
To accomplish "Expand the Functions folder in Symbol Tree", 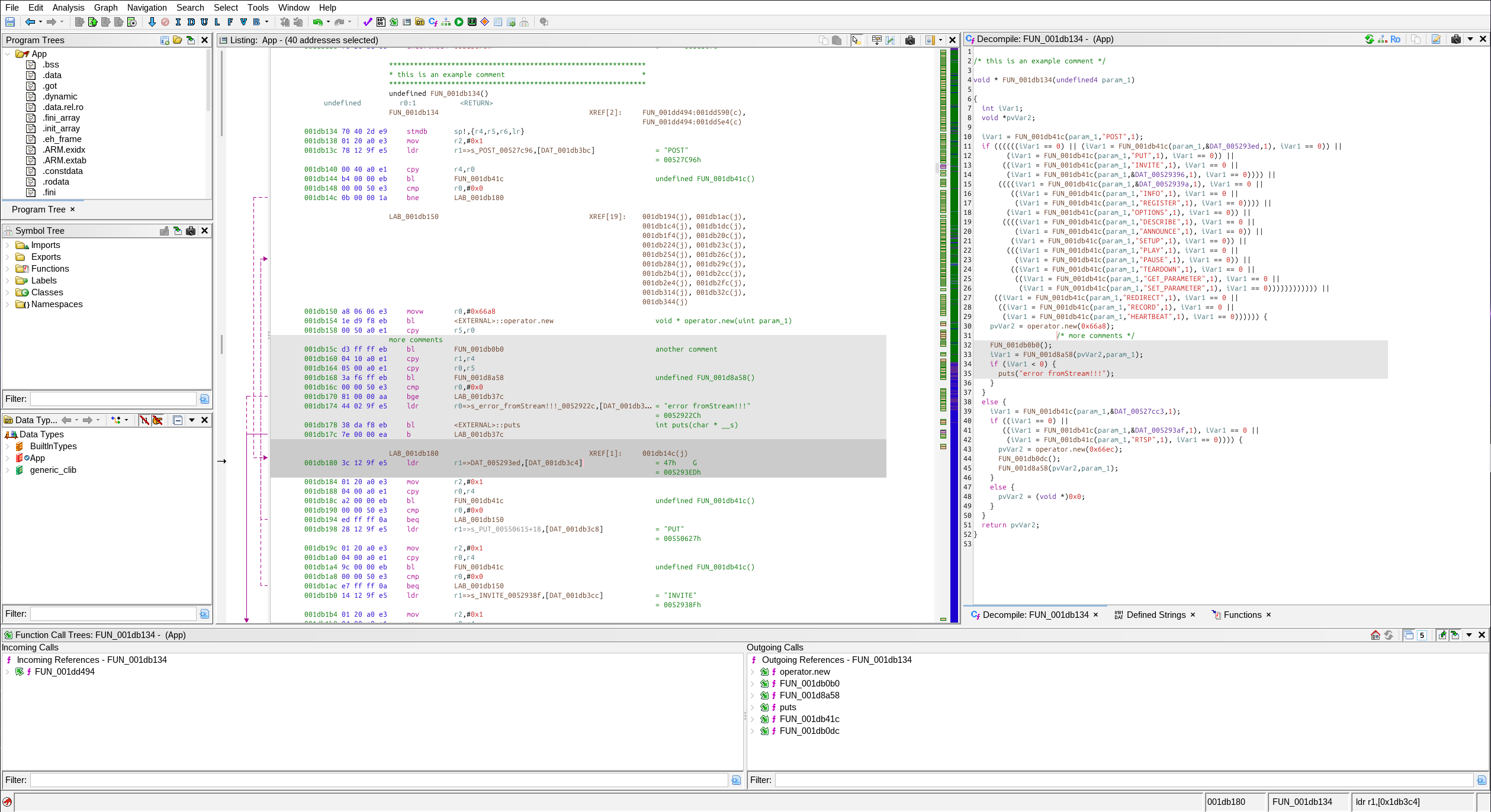I will point(7,269).
